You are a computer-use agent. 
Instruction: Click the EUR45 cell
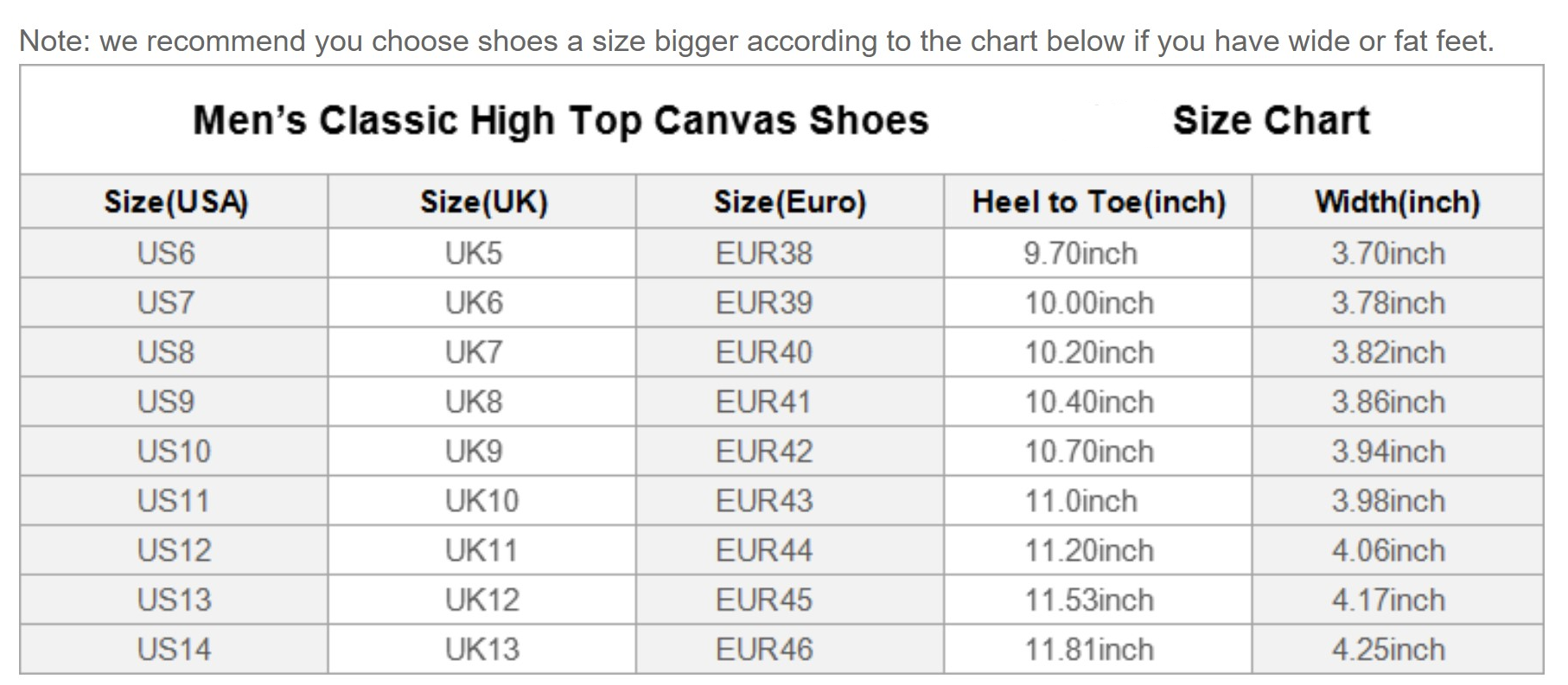(x=764, y=599)
